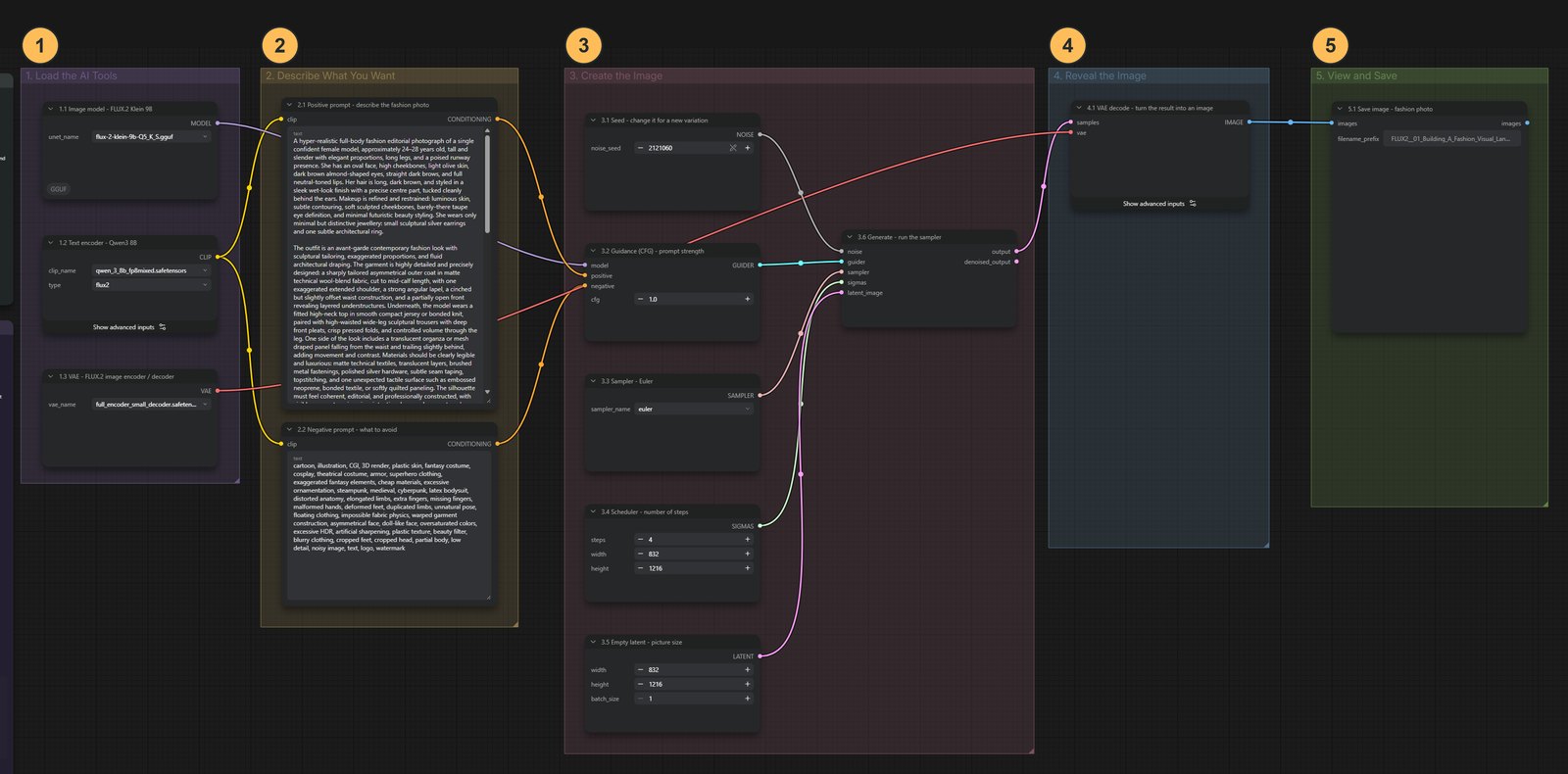Increase the Scheduler width value
The image size is (1568, 774).
pyautogui.click(x=748, y=554)
